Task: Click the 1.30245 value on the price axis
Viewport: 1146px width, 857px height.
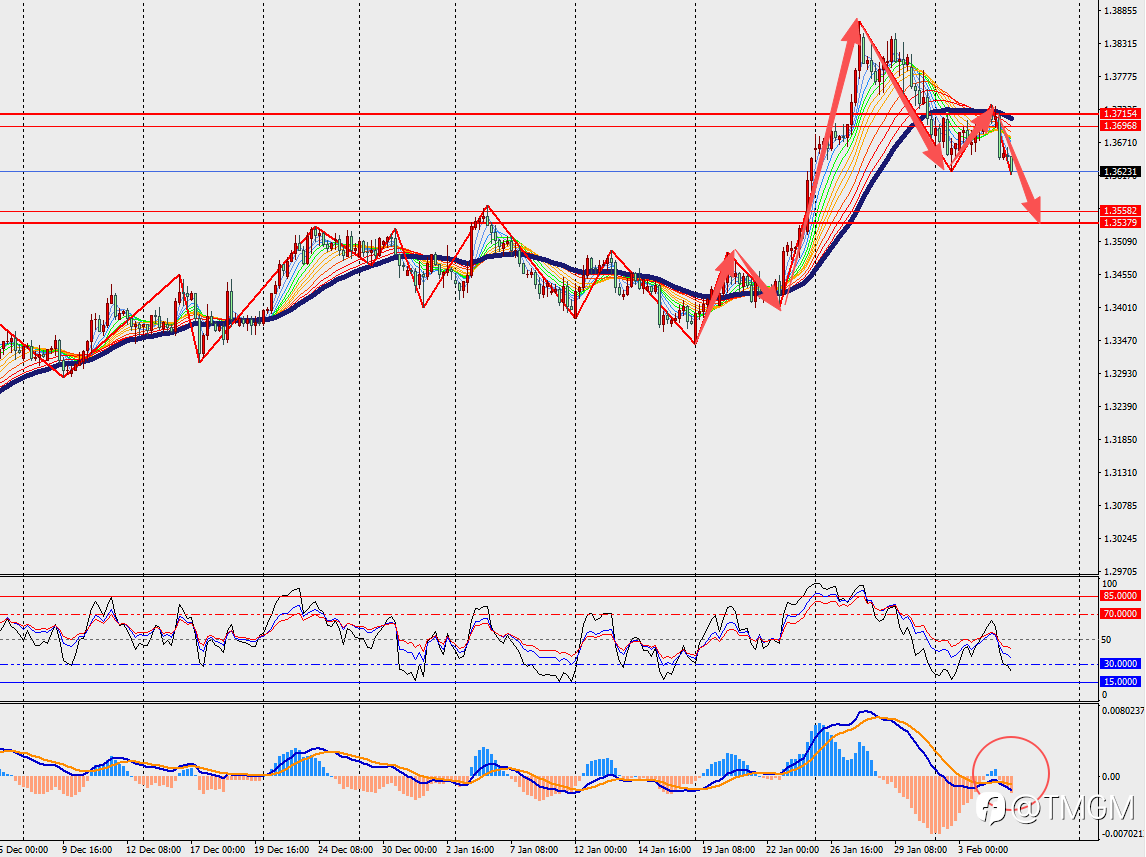Action: click(x=1120, y=538)
